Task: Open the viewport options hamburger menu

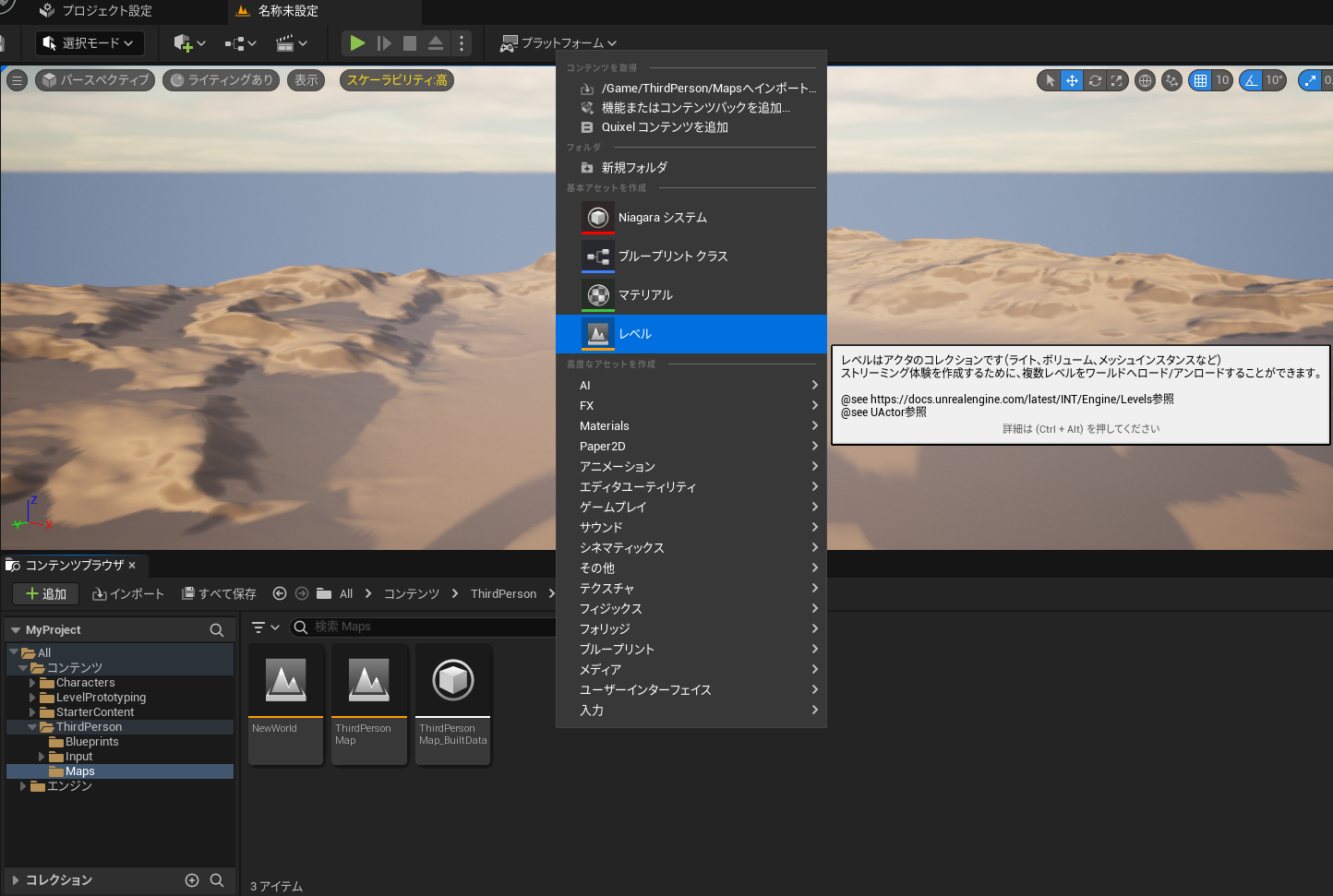Action: (x=17, y=80)
